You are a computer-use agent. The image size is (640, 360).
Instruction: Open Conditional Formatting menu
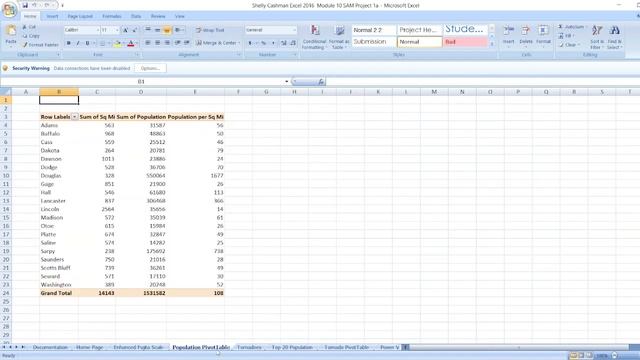point(314,37)
